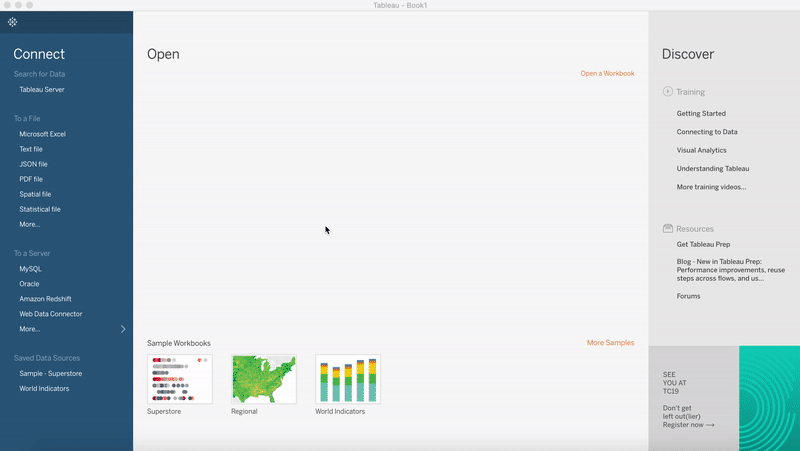This screenshot has height=451, width=800.
Task: Click the teal TC19 banner graphic
Action: [x=769, y=398]
